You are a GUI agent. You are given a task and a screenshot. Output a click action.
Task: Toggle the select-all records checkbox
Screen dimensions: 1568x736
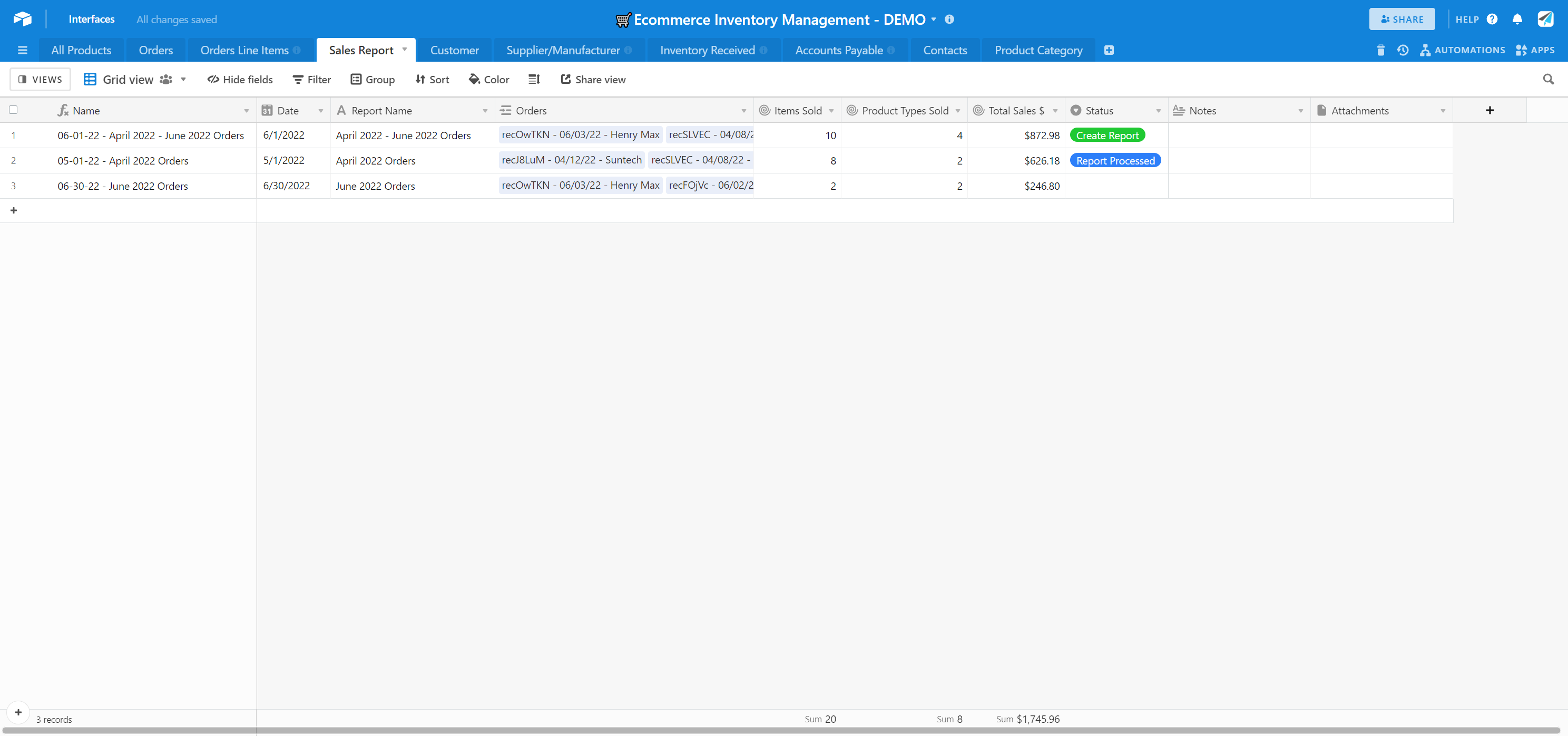point(13,110)
